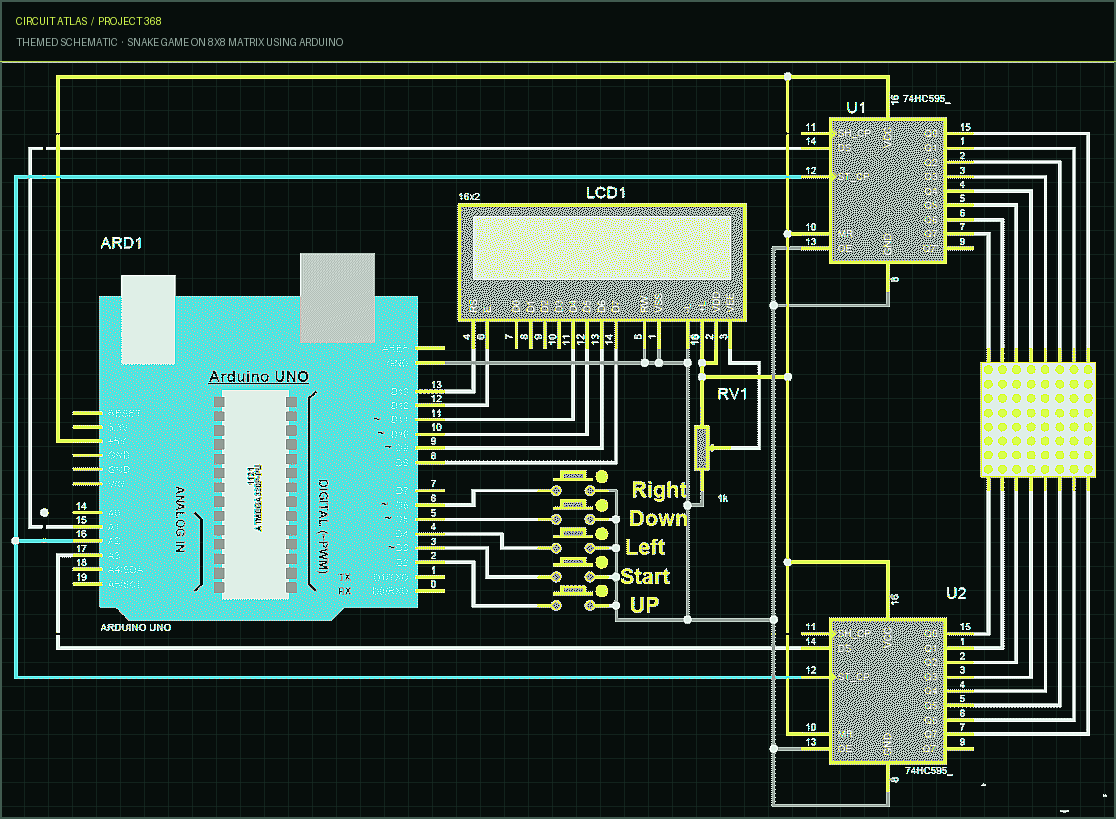
Task: Click the Arduino power jack block
Action: tap(148, 319)
